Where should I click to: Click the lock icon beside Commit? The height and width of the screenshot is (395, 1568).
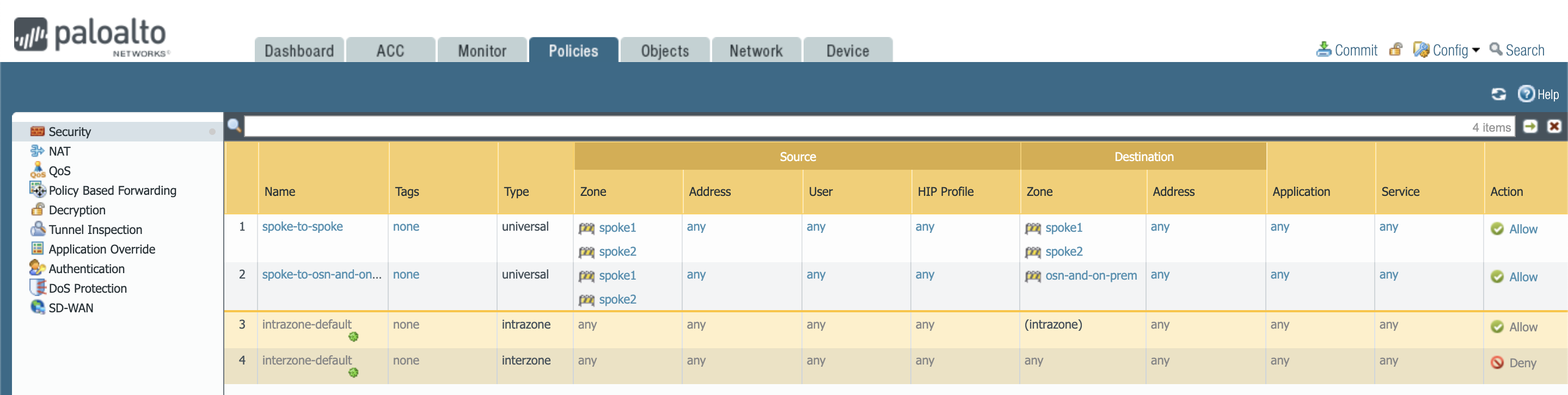(1395, 50)
